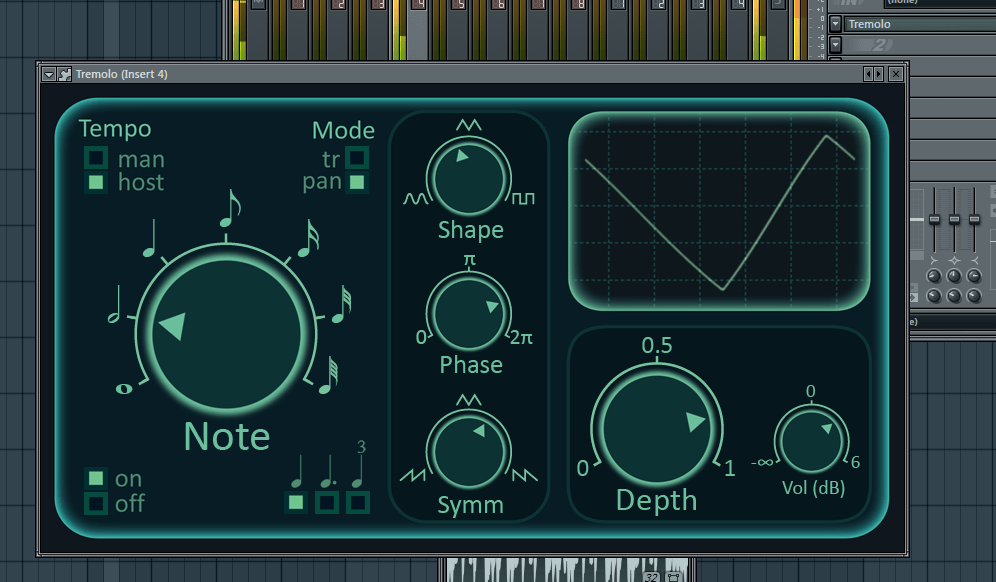
Task: Open dropdown arrow beside slot 2 in mixer
Action: click(x=835, y=44)
